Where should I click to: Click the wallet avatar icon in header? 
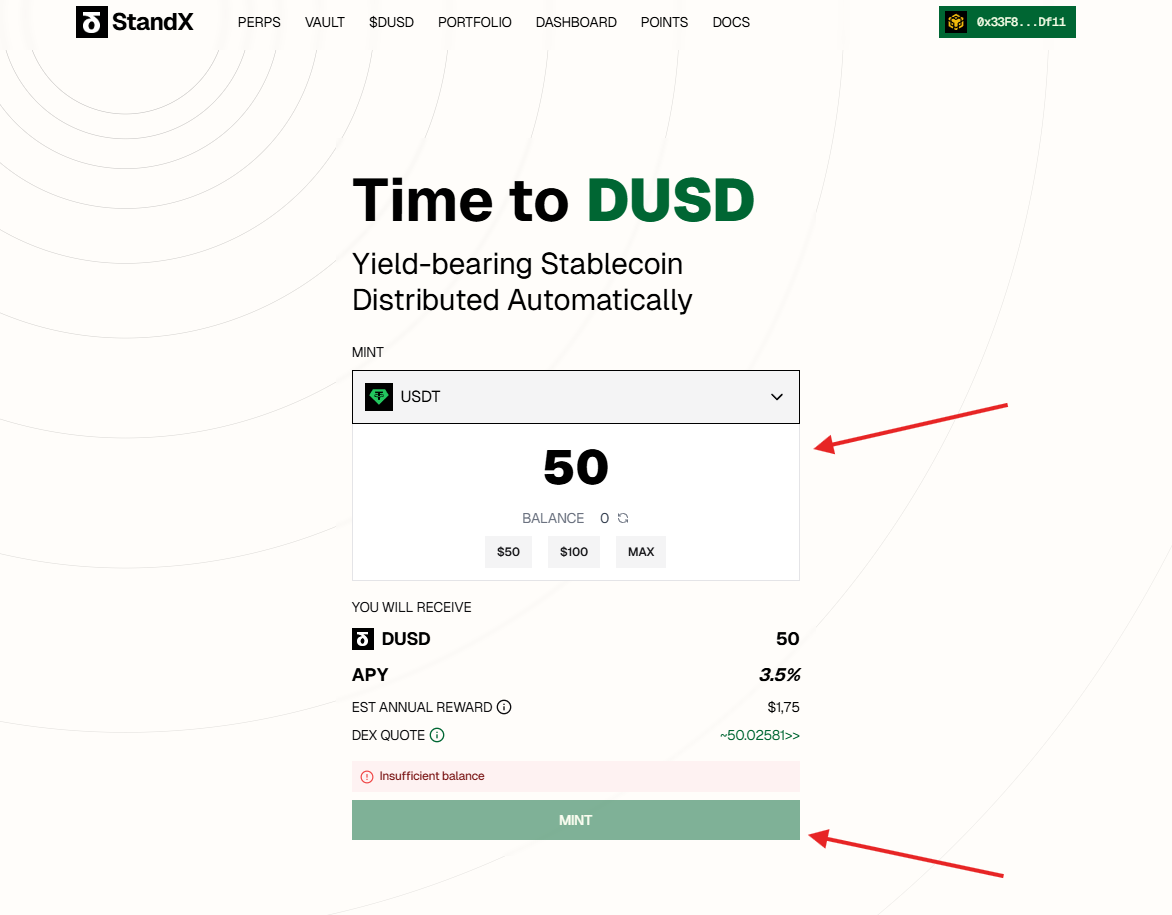click(956, 22)
